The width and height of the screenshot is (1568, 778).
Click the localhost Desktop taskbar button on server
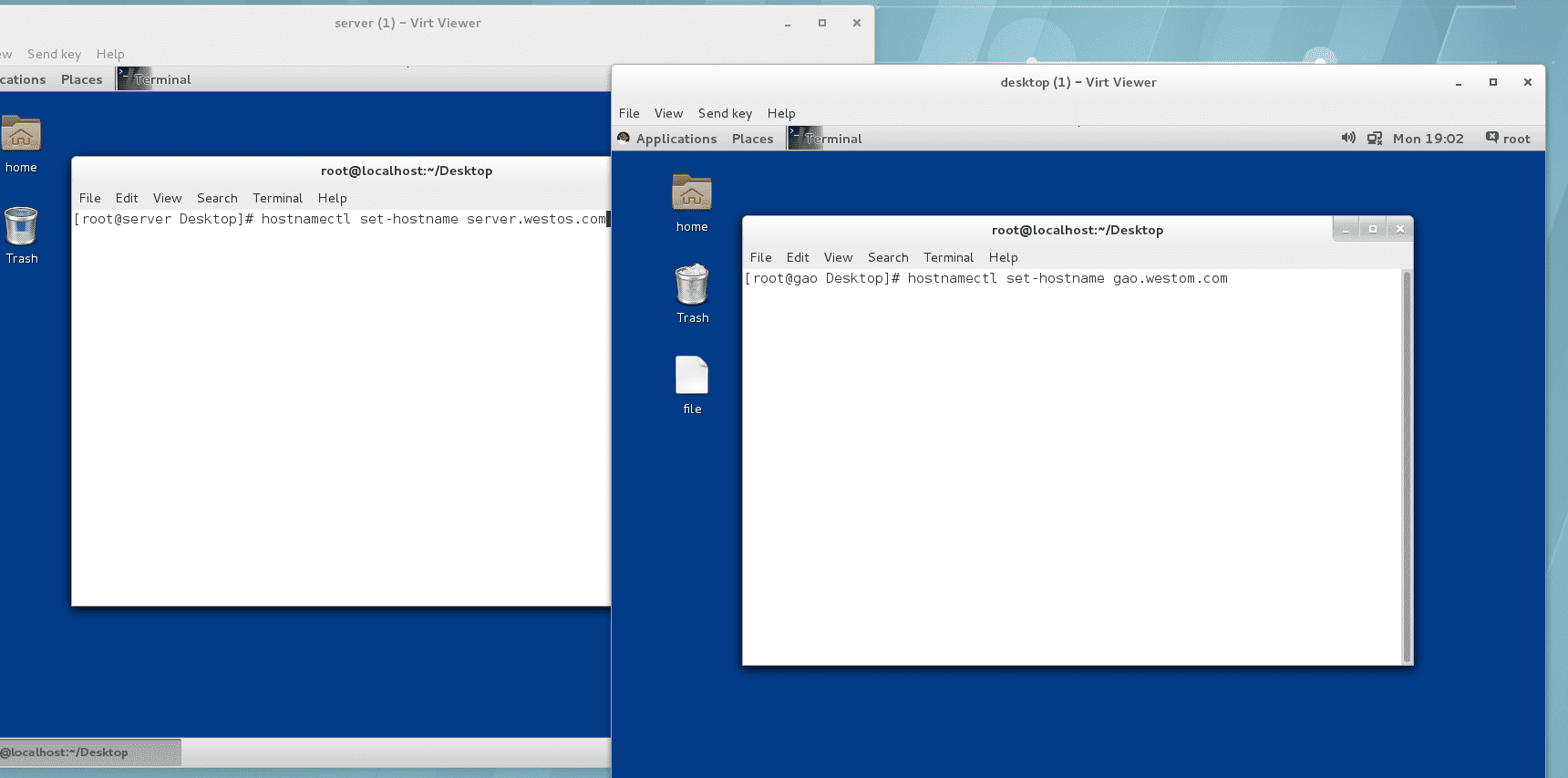tap(89, 752)
